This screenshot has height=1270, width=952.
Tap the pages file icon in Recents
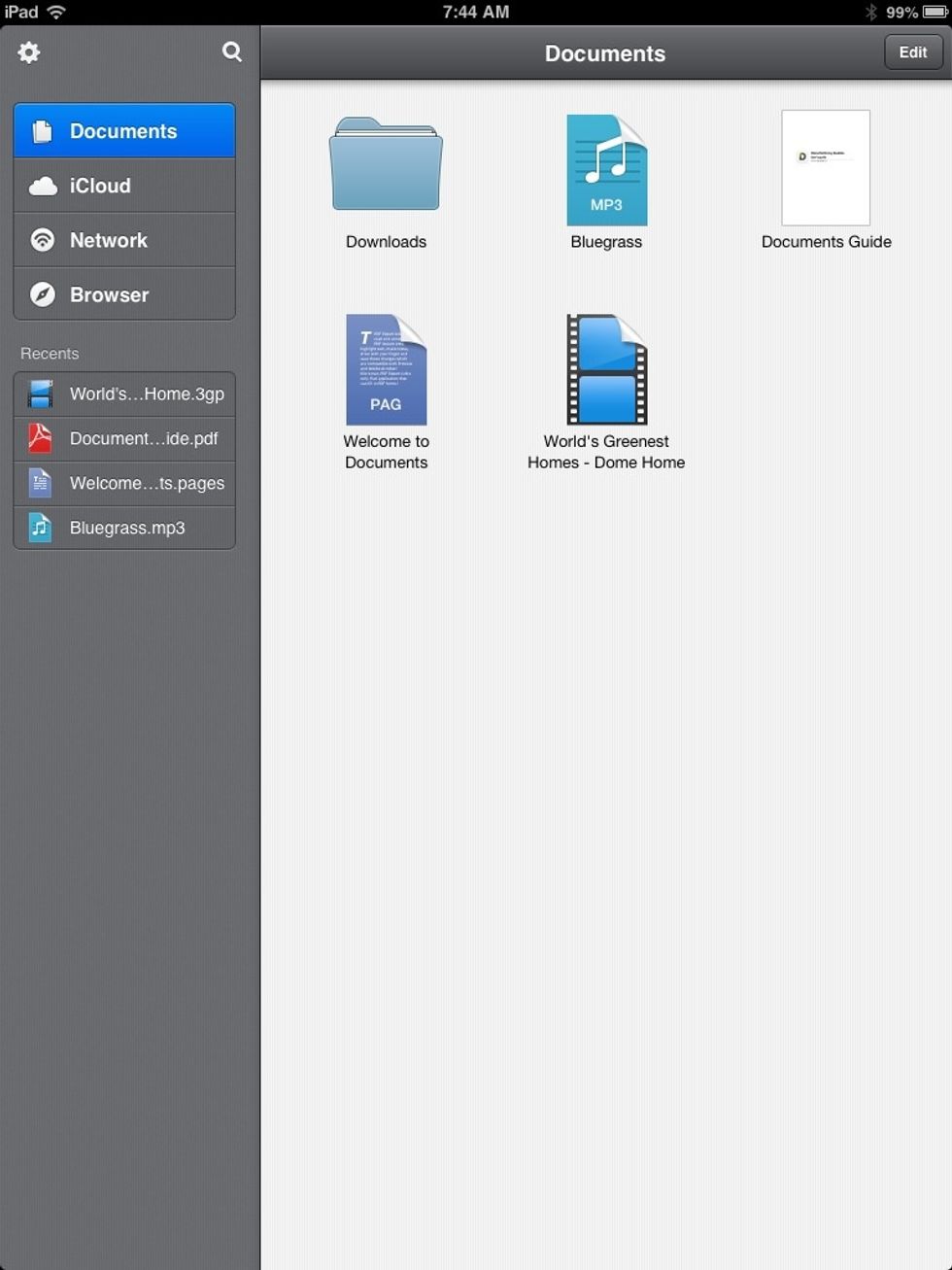click(x=40, y=483)
